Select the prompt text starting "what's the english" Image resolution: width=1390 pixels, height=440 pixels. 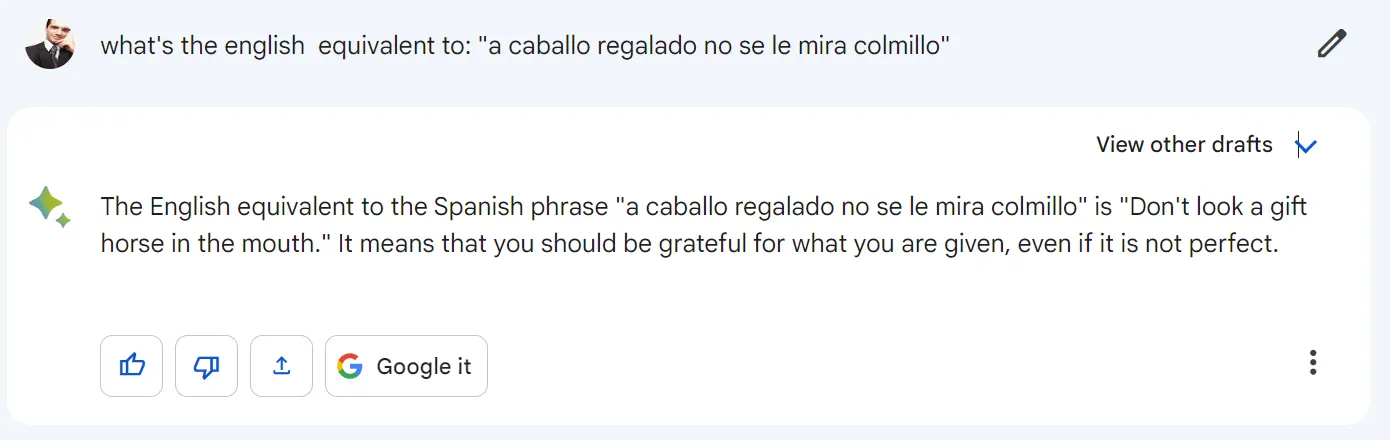(x=524, y=46)
